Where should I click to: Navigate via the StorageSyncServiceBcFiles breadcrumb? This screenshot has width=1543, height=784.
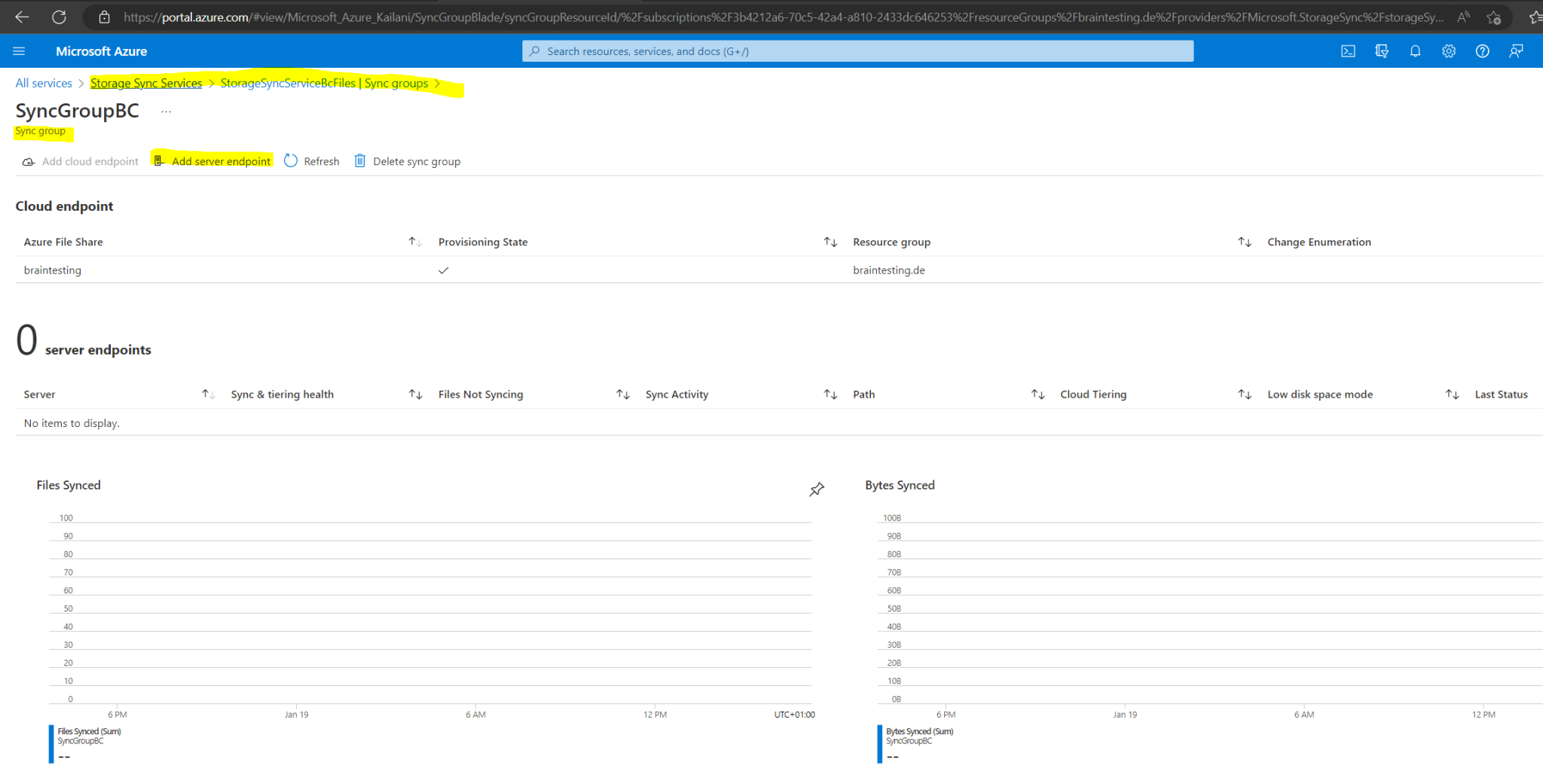[287, 83]
